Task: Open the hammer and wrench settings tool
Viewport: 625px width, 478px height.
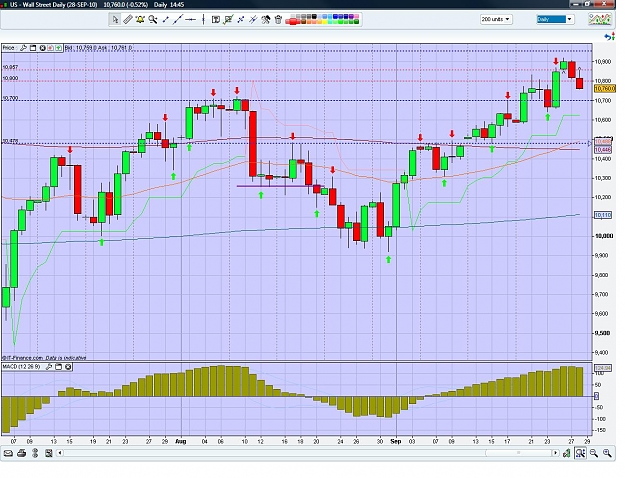Action: [x=265, y=19]
